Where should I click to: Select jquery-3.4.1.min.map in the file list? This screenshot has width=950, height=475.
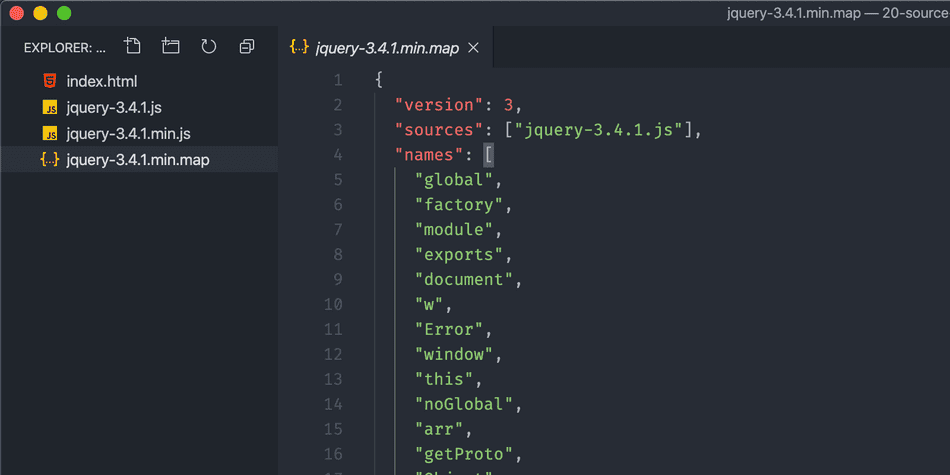coord(138,159)
